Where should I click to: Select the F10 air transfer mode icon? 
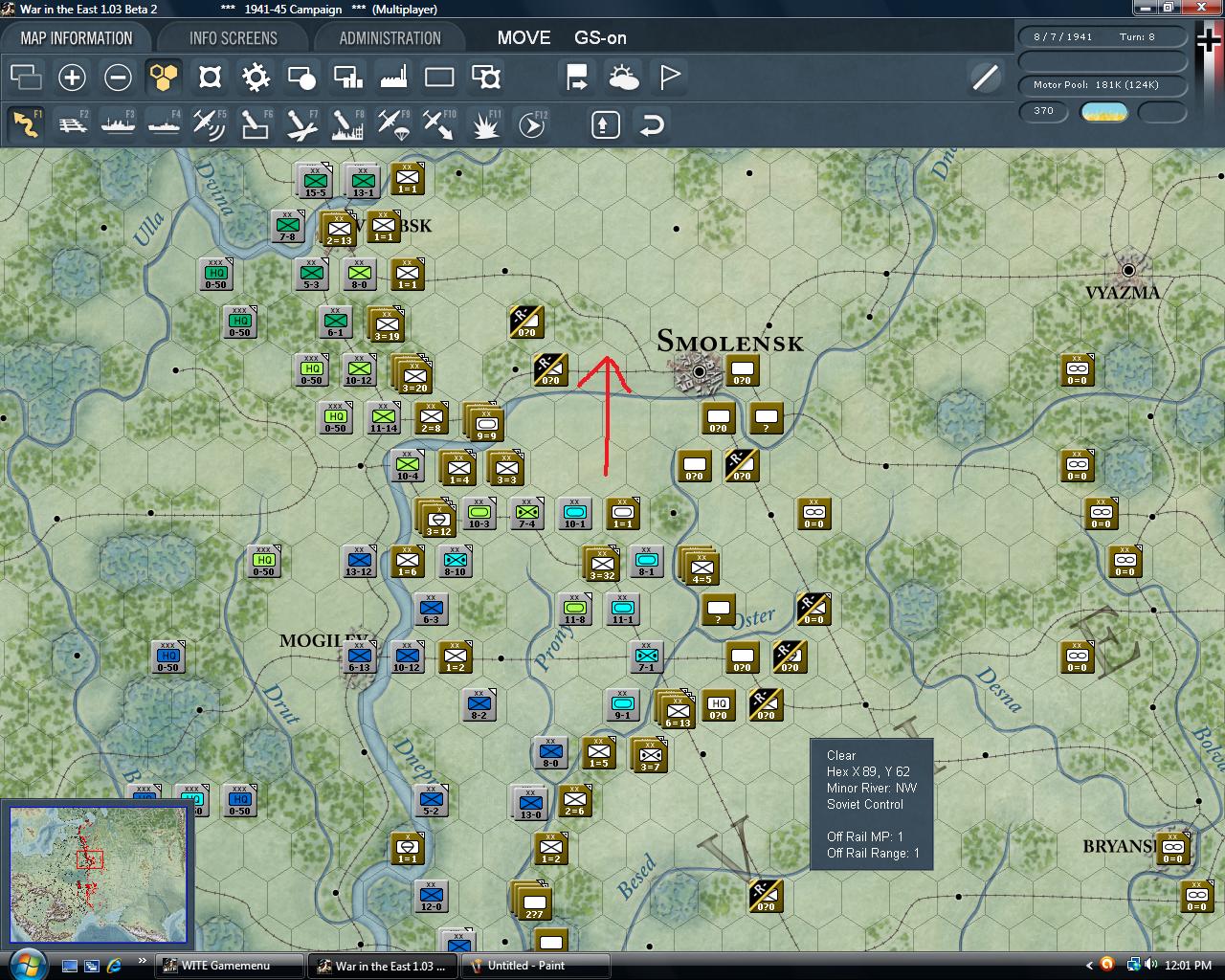(439, 124)
